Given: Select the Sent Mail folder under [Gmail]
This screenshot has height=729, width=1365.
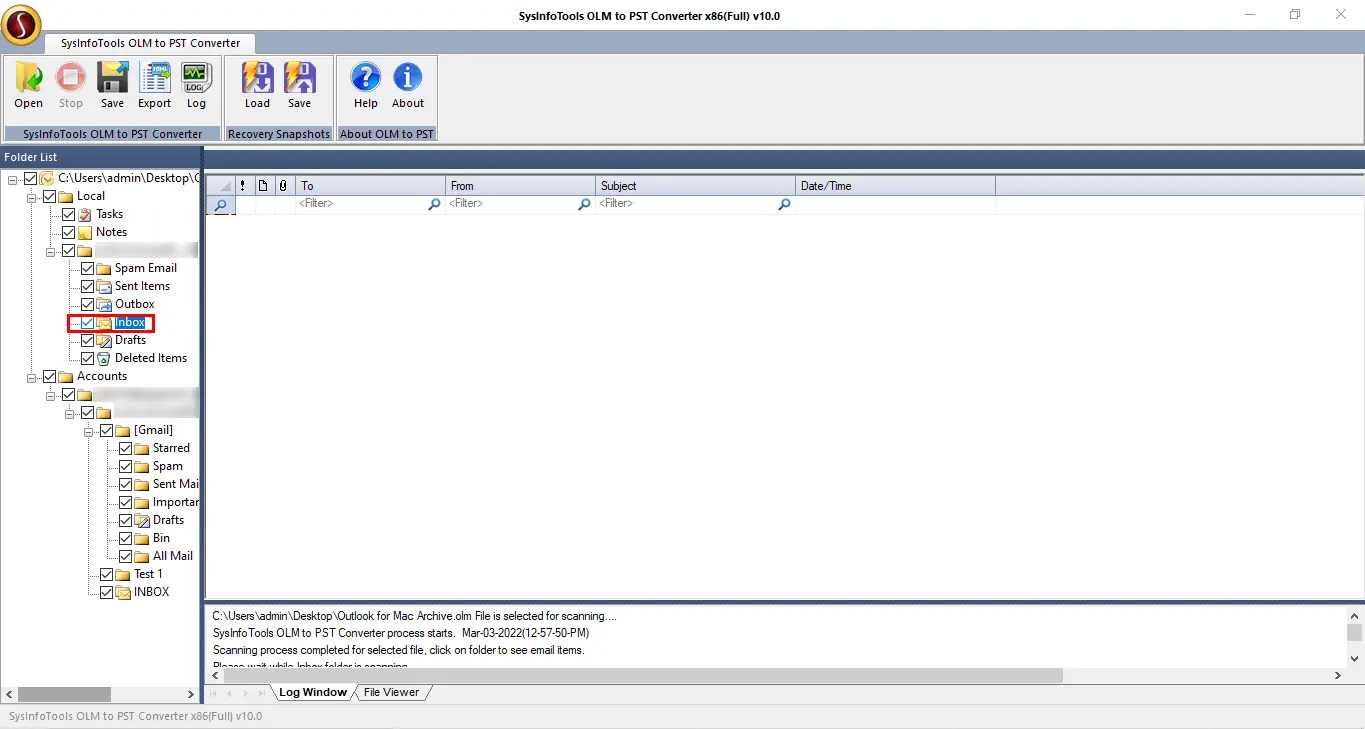Looking at the screenshot, I should pyautogui.click(x=175, y=484).
